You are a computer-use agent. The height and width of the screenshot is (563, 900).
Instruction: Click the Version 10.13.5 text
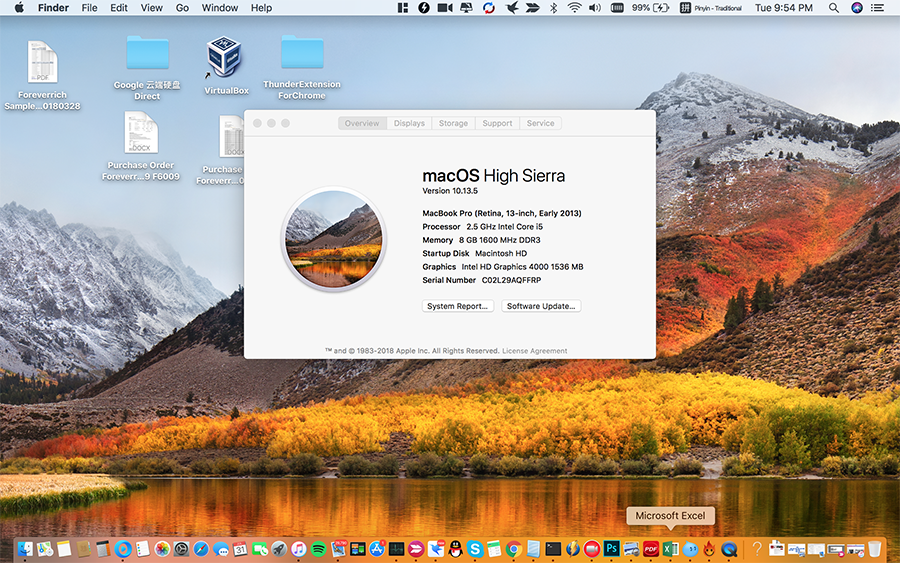[x=450, y=191]
